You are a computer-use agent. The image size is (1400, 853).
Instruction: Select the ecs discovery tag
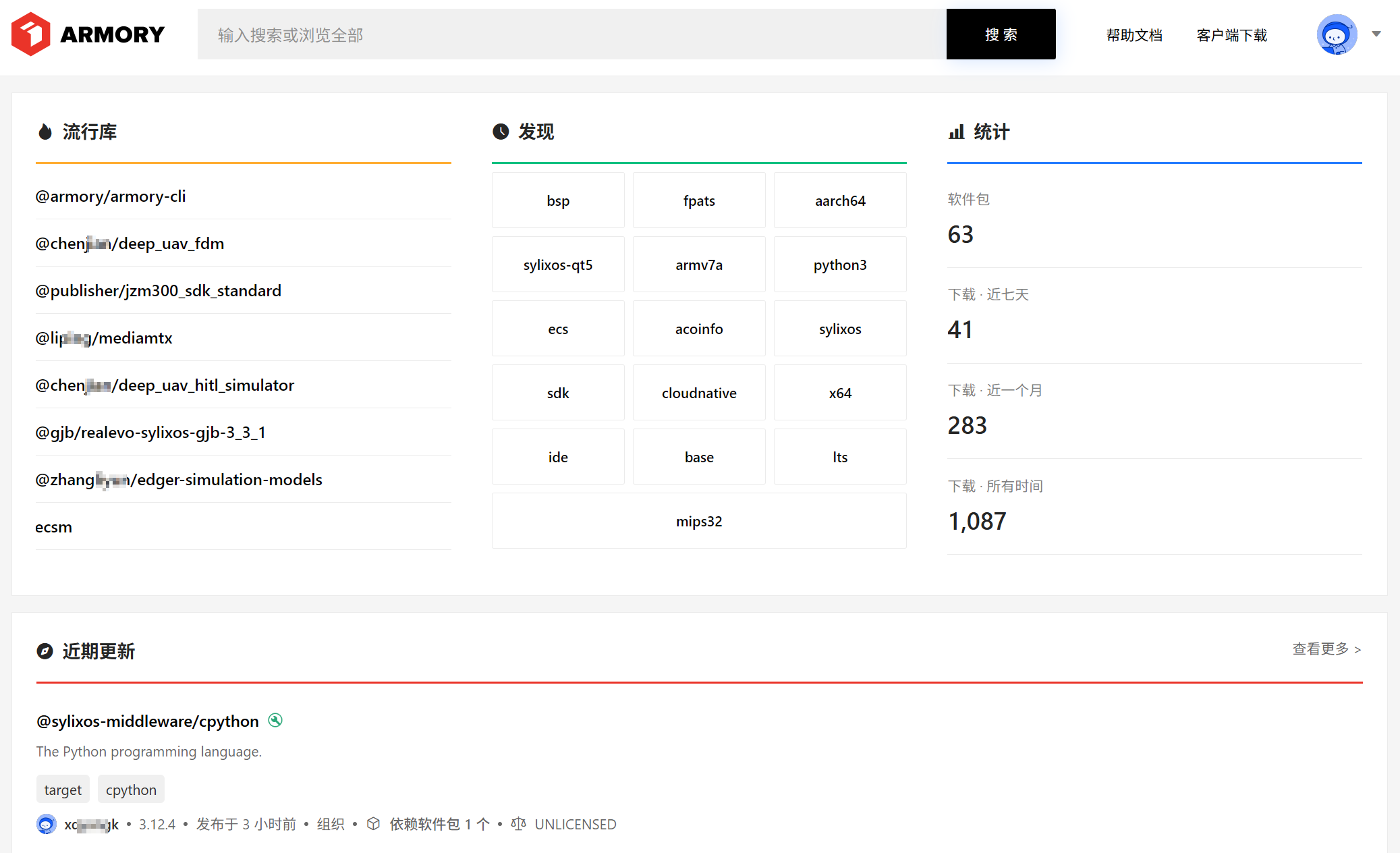click(x=558, y=329)
